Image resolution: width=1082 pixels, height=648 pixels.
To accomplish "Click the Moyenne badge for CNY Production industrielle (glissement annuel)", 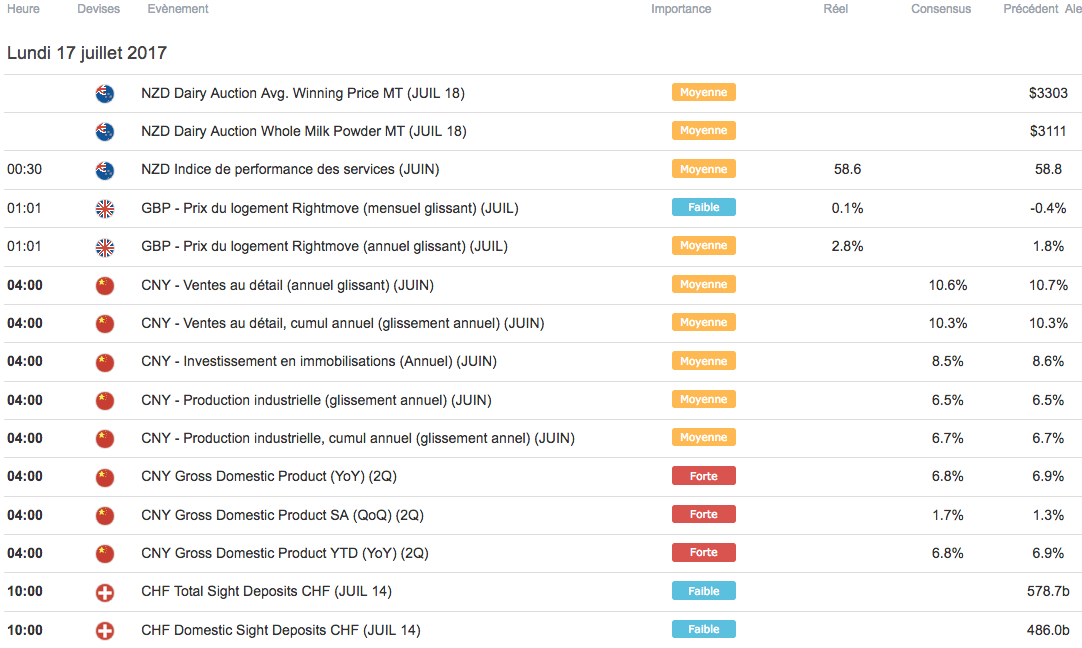I will tap(703, 400).
